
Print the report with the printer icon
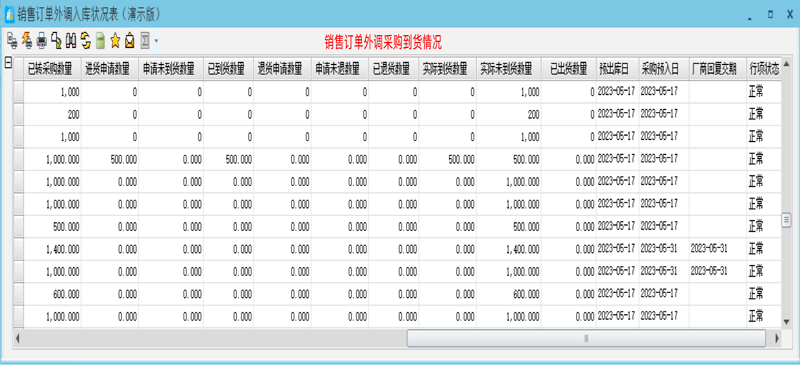point(42,40)
